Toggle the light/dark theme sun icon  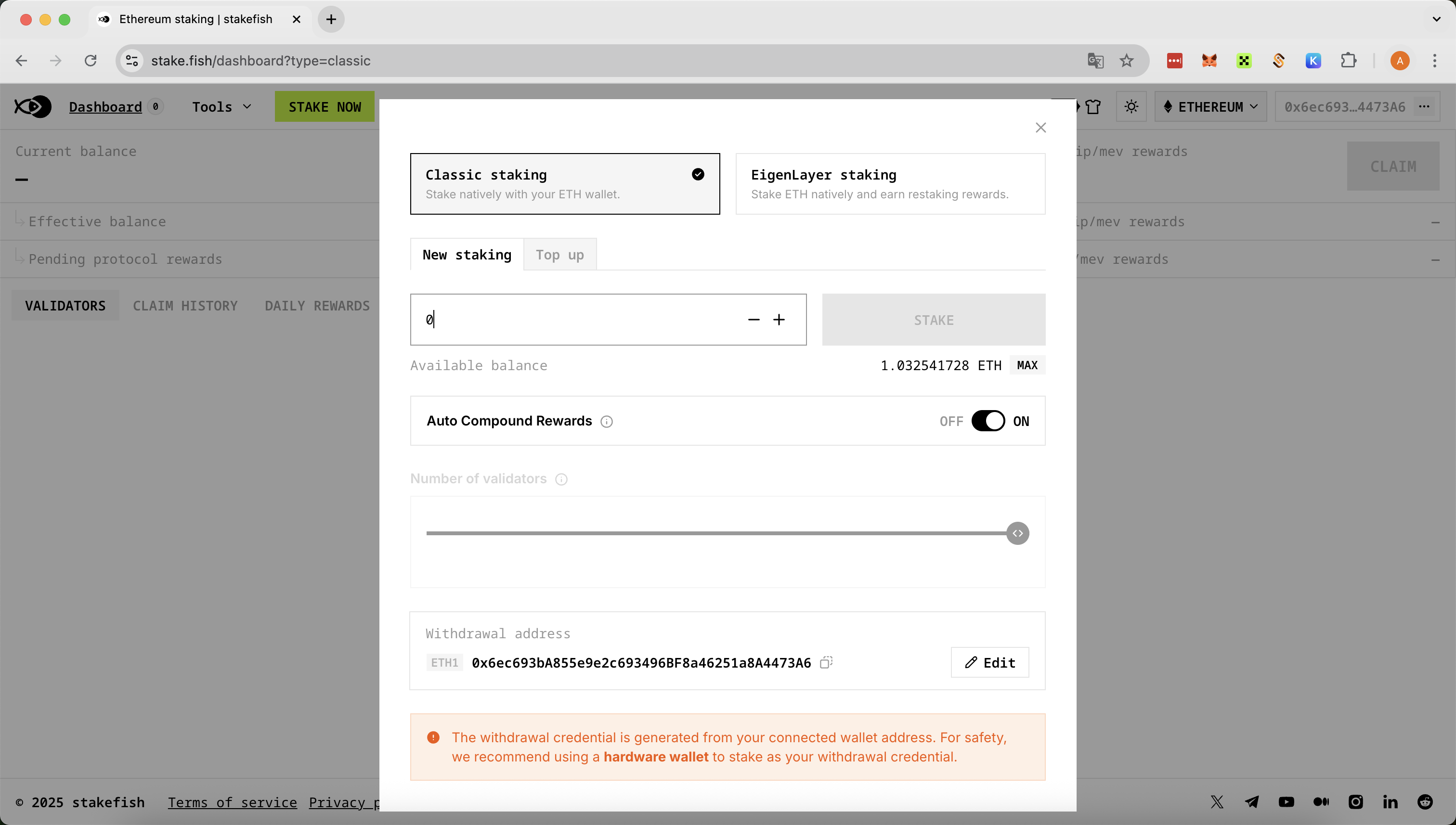click(x=1131, y=106)
